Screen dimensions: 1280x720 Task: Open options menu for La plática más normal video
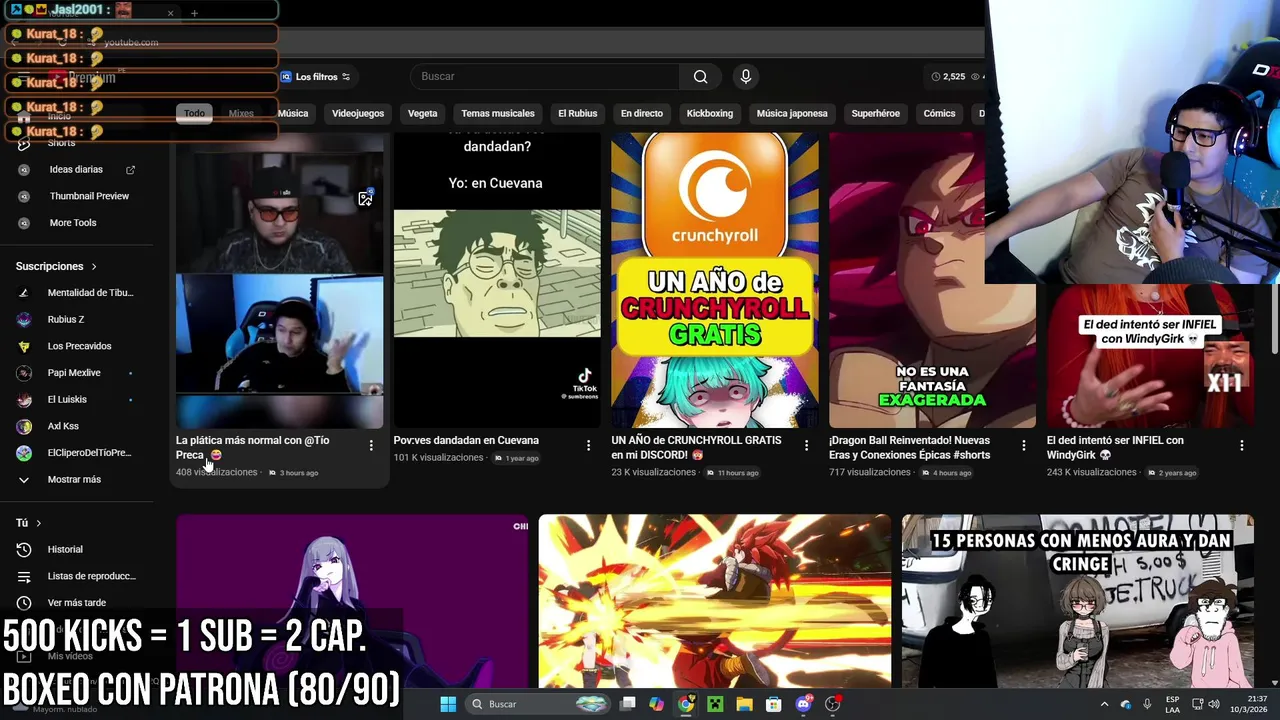[371, 446]
